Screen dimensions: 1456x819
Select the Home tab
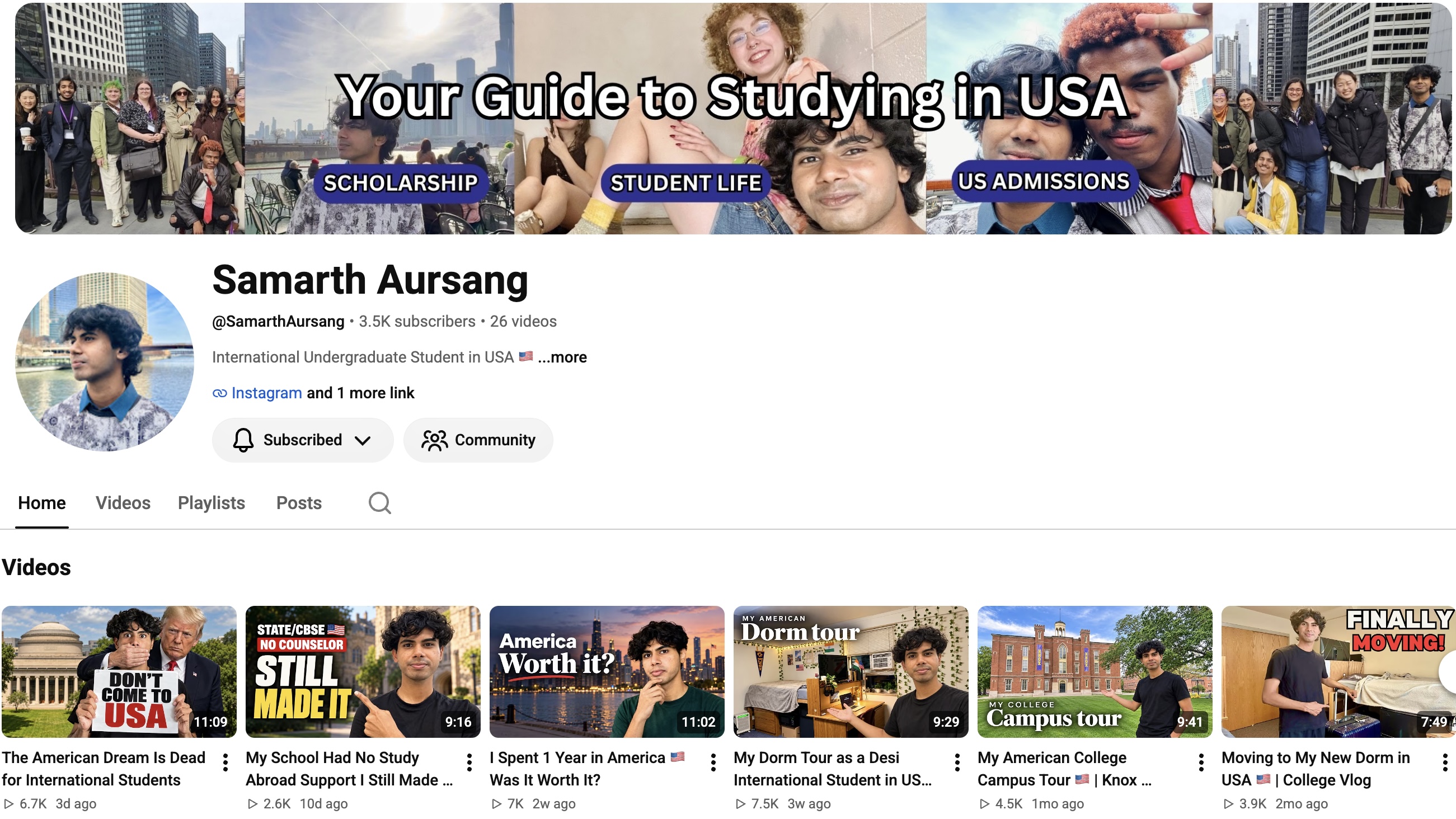[x=42, y=503]
